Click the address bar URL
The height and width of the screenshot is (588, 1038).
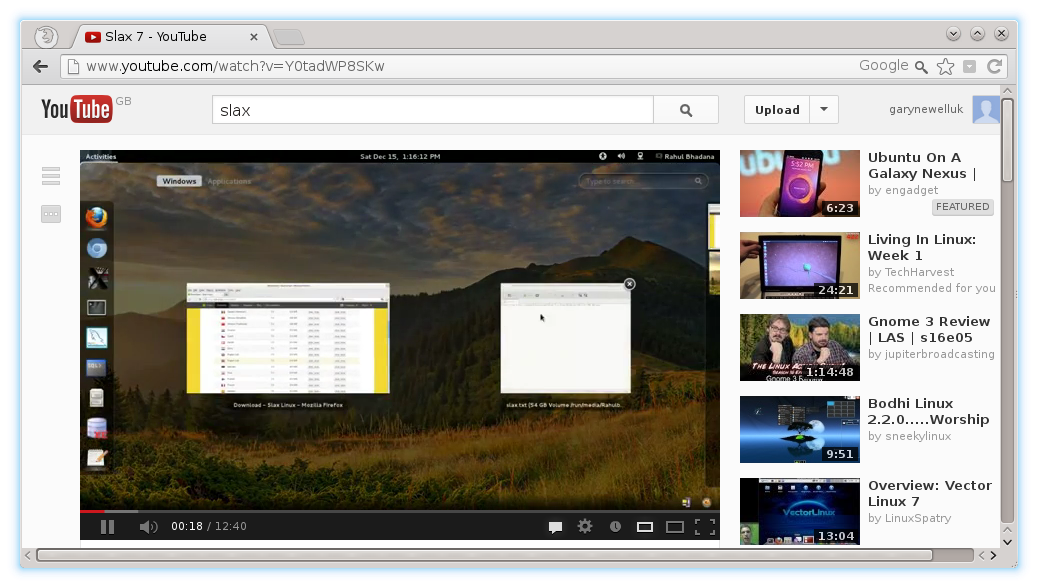point(235,66)
